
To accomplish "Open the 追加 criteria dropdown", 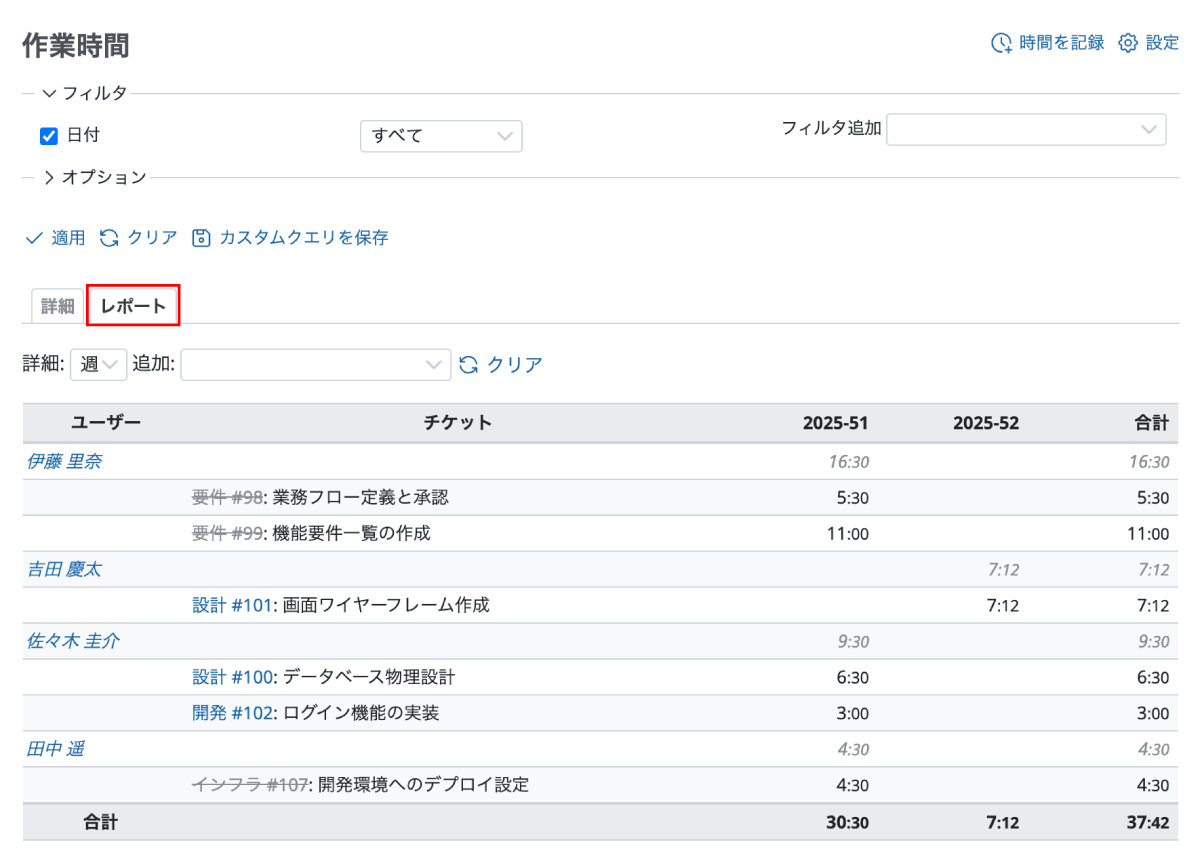I will pyautogui.click(x=315, y=365).
